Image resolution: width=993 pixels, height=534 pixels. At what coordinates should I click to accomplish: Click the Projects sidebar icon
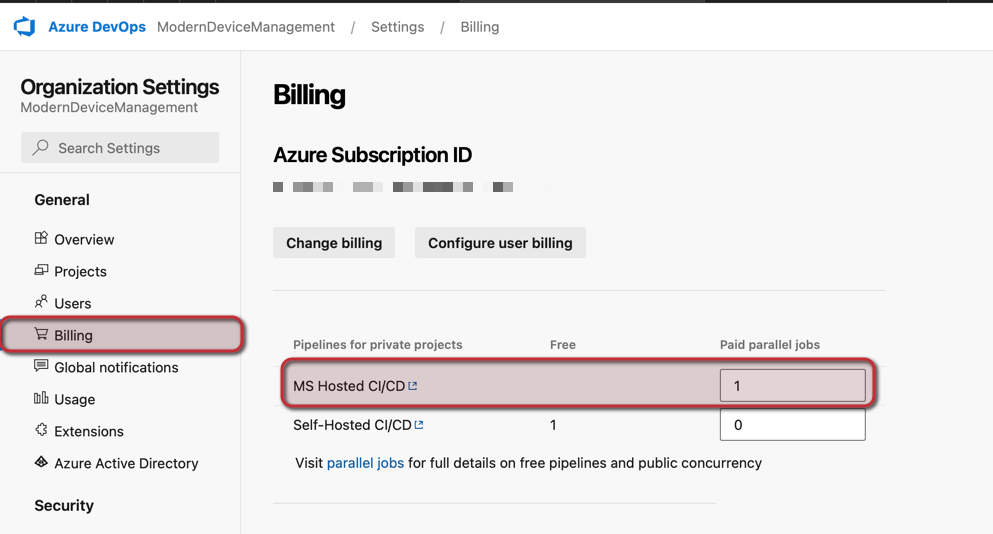(x=41, y=270)
